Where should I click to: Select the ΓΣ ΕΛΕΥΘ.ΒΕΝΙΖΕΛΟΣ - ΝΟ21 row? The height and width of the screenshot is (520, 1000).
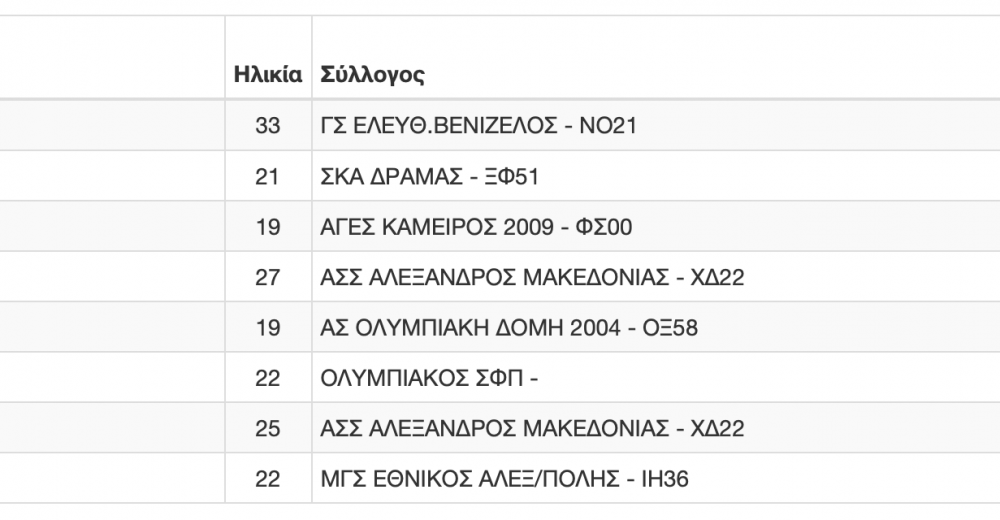[x=500, y=125]
